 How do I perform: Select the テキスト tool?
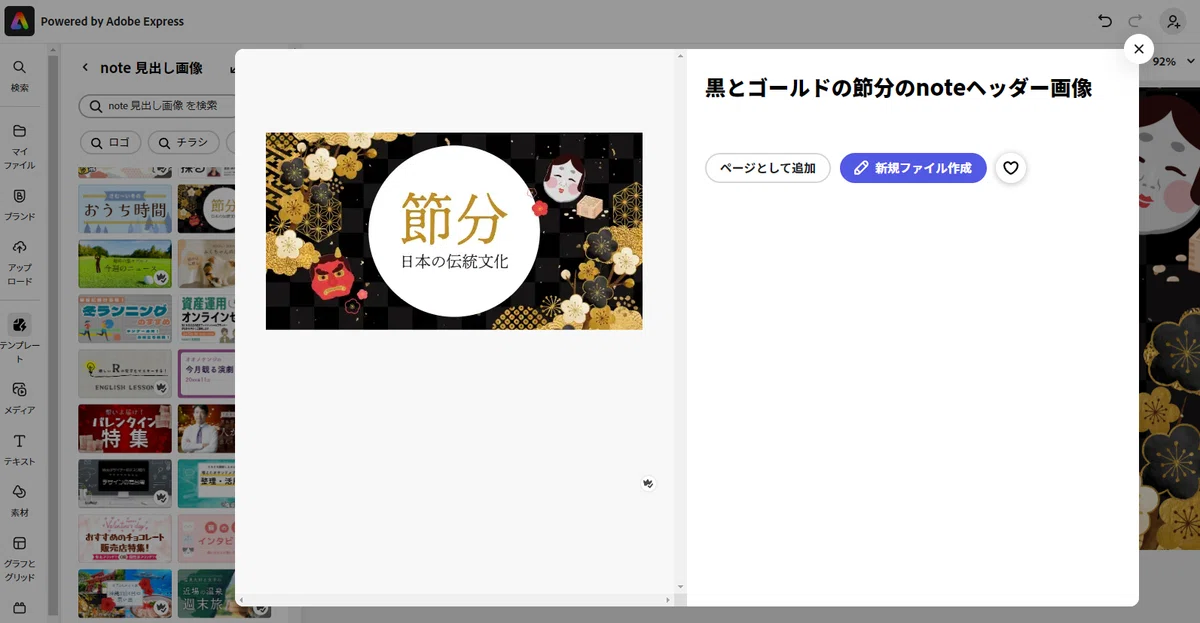point(20,449)
